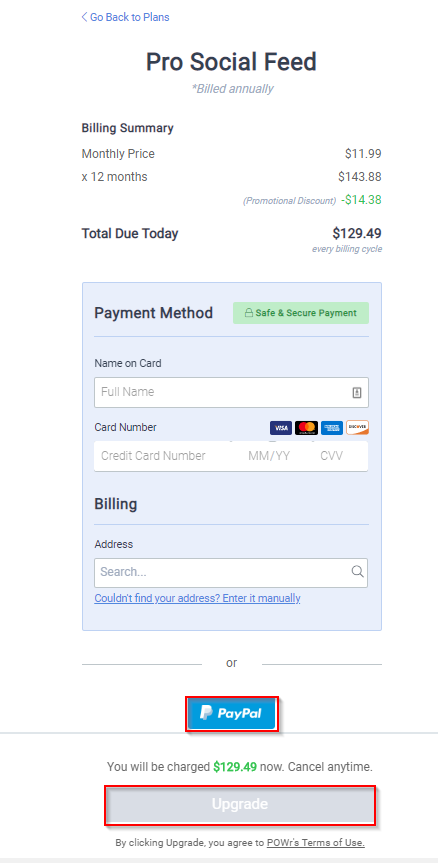The image size is (438, 863).
Task: Choose to enter your address manually
Action: click(x=198, y=598)
